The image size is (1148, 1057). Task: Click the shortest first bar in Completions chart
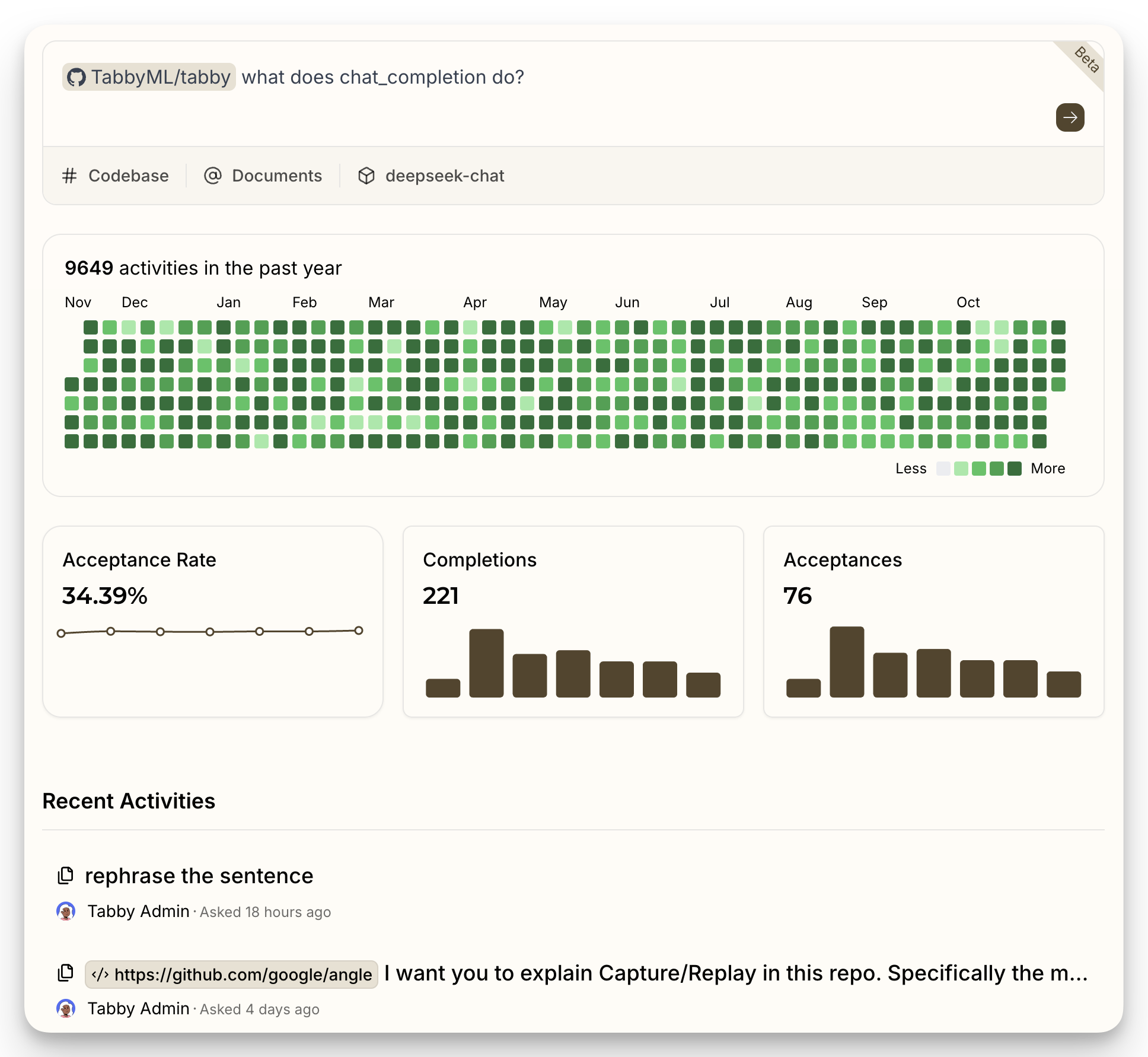click(x=443, y=688)
